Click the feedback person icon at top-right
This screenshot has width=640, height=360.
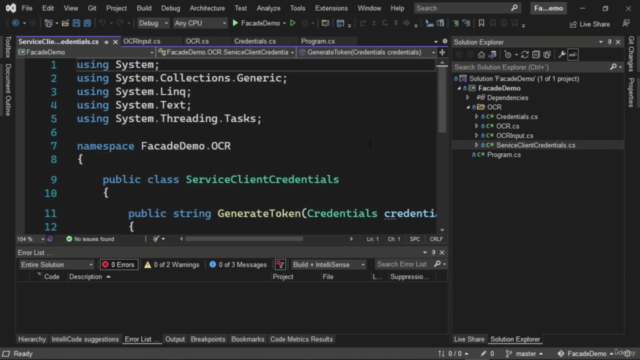pos(626,24)
